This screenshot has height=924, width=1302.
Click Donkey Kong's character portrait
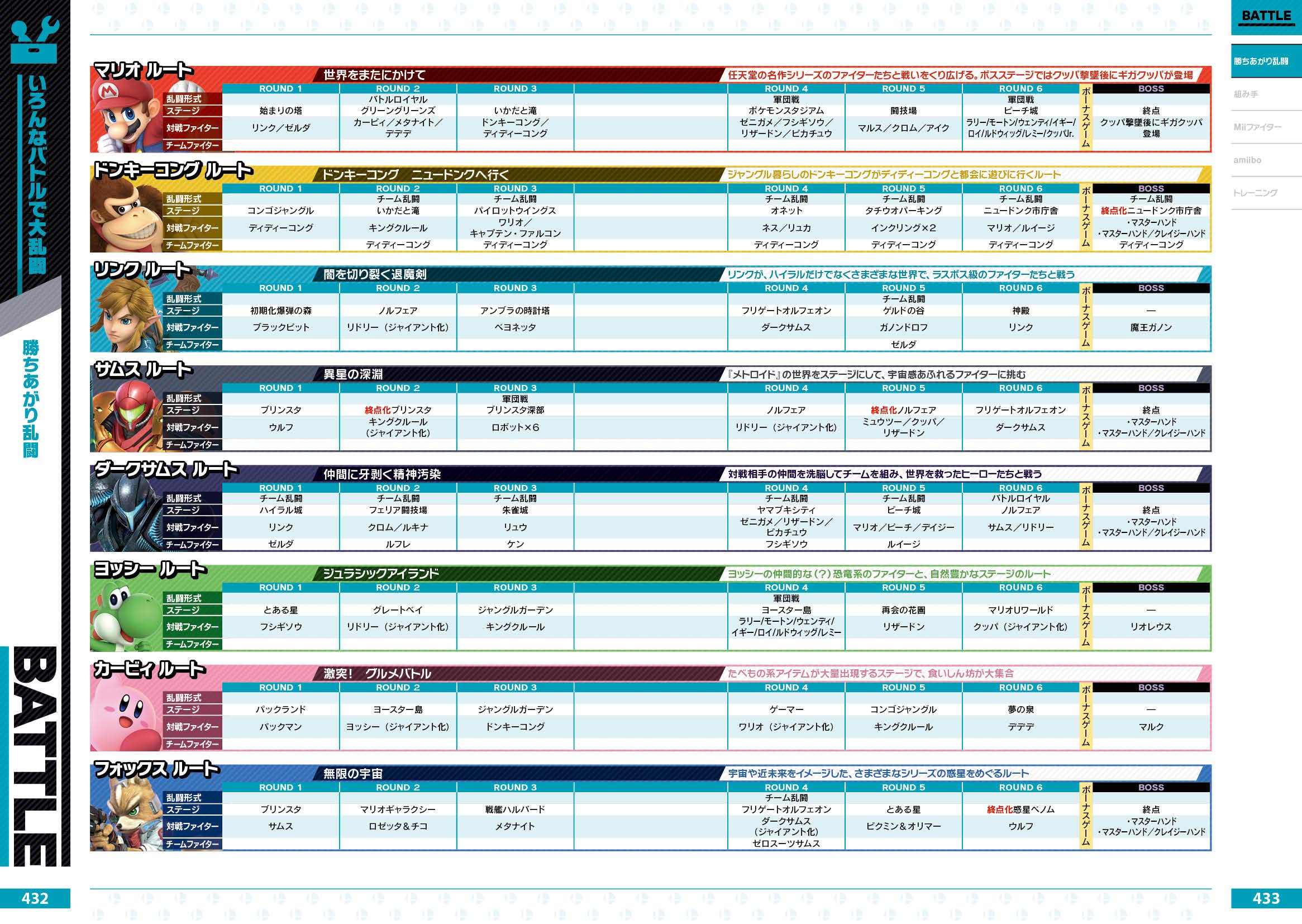[126, 216]
